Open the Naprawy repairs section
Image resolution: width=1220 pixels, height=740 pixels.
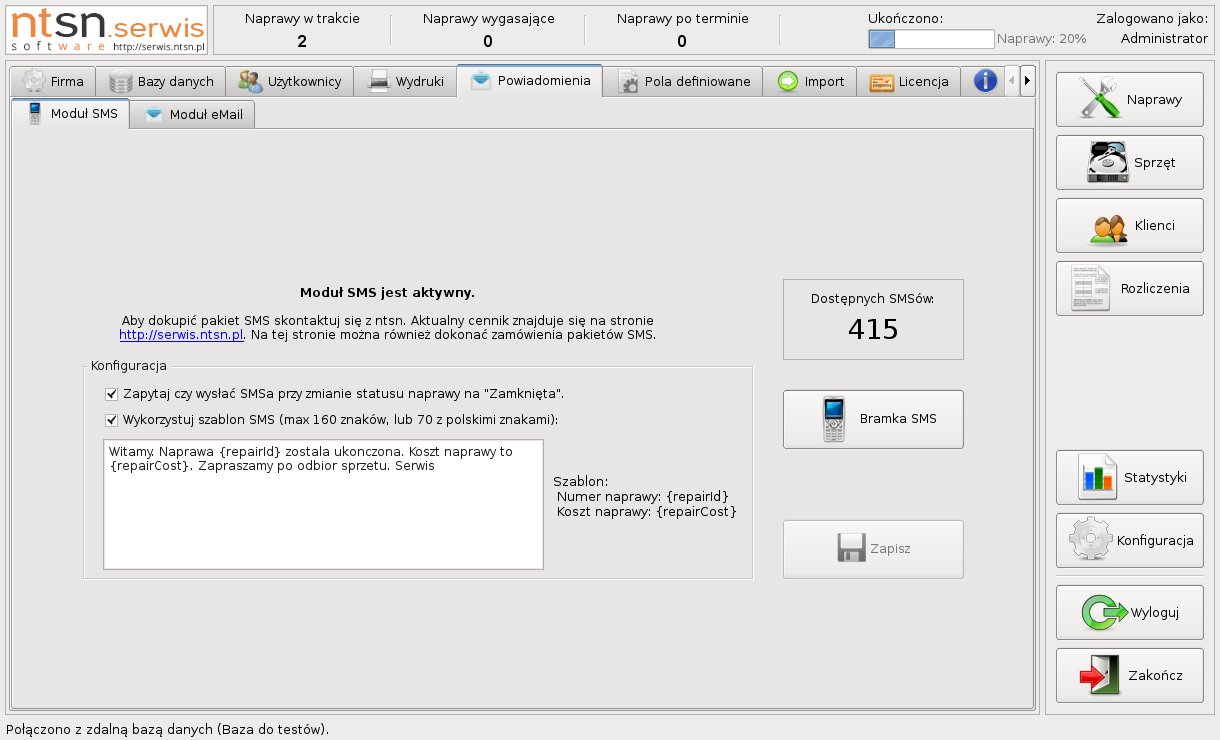(1129, 100)
